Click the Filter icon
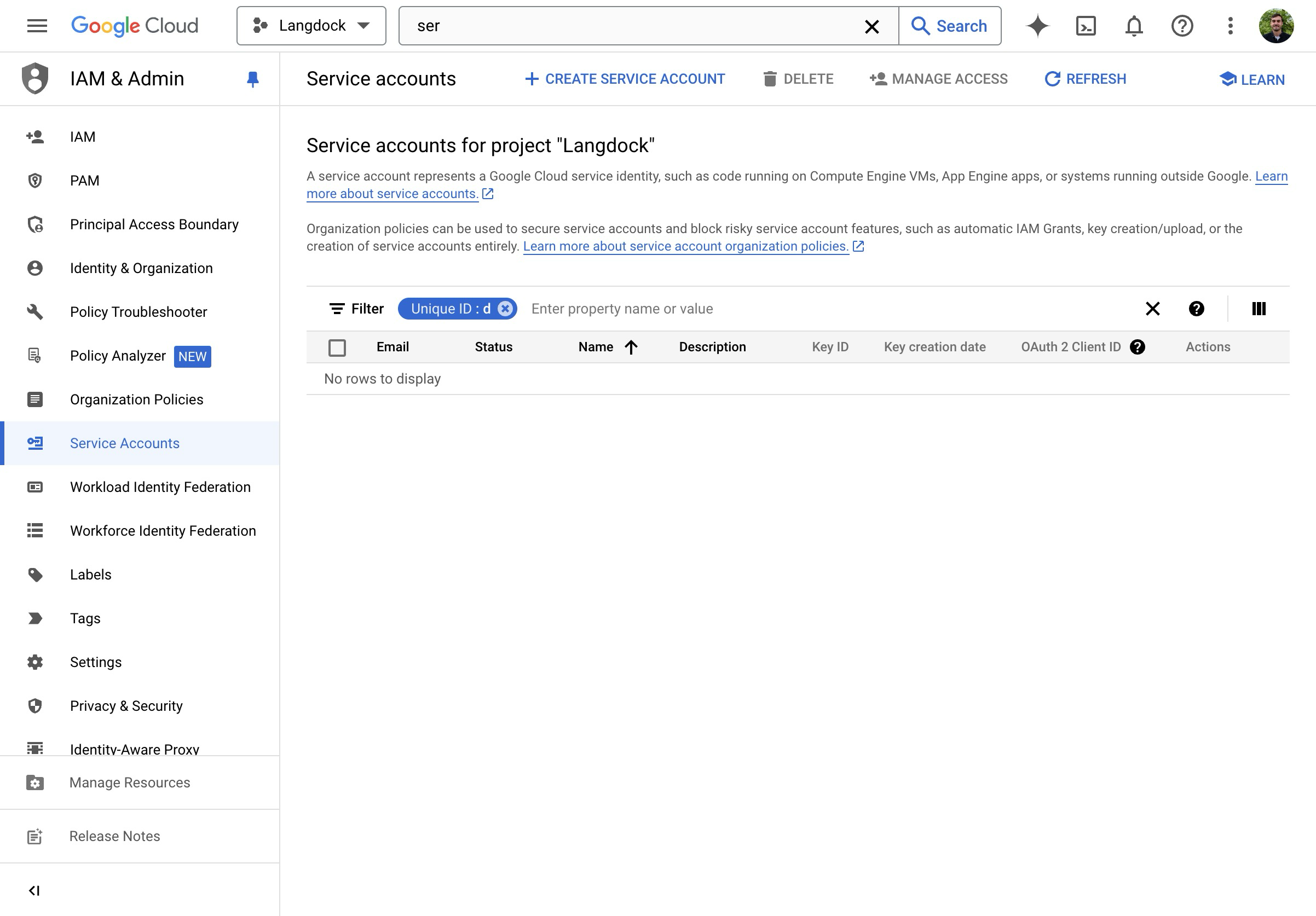The width and height of the screenshot is (1316, 916). coord(337,309)
